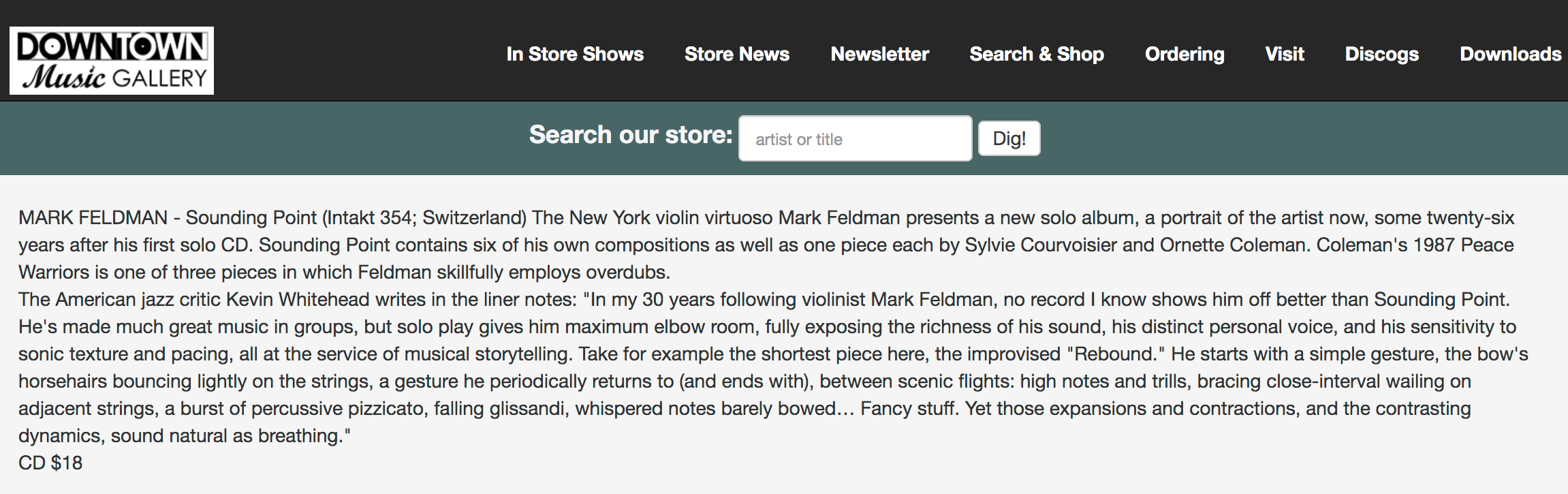Select the Visit menu item
This screenshot has height=494, width=1568.
point(1285,54)
